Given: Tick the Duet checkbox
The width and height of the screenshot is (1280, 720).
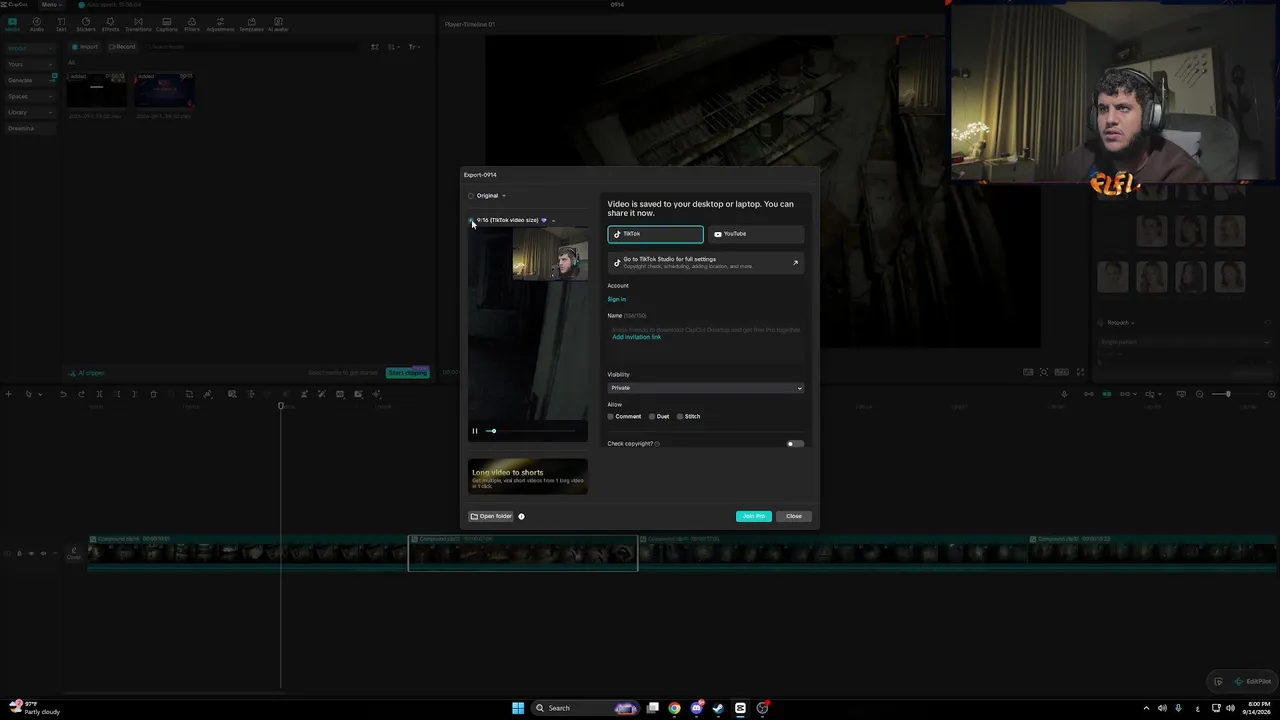Looking at the screenshot, I should click(x=652, y=416).
